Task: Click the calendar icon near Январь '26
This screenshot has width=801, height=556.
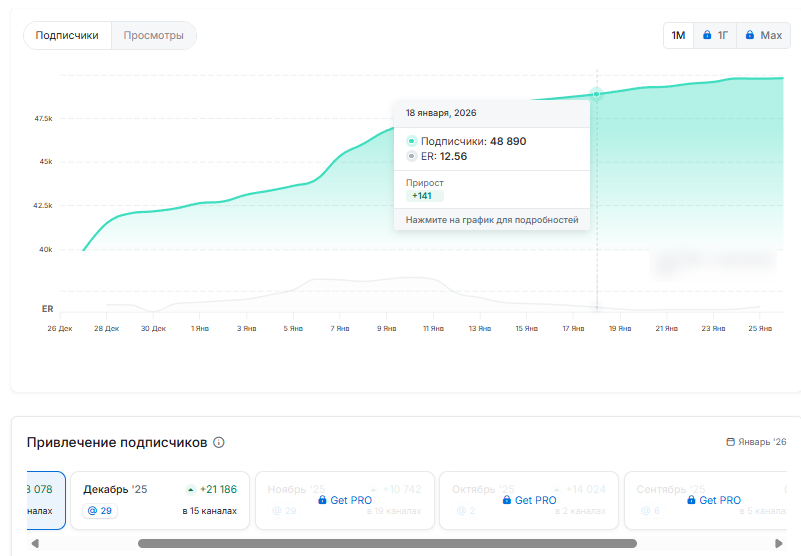Action: pos(731,442)
